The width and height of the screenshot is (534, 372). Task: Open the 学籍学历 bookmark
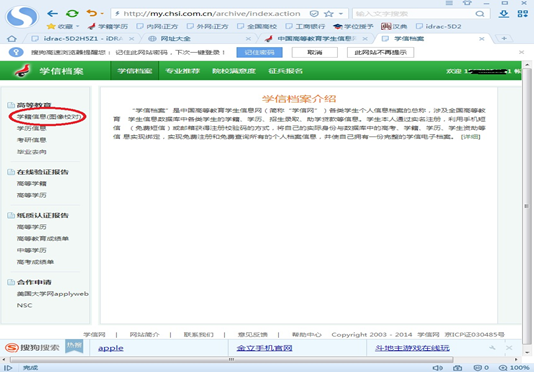(x=108, y=26)
